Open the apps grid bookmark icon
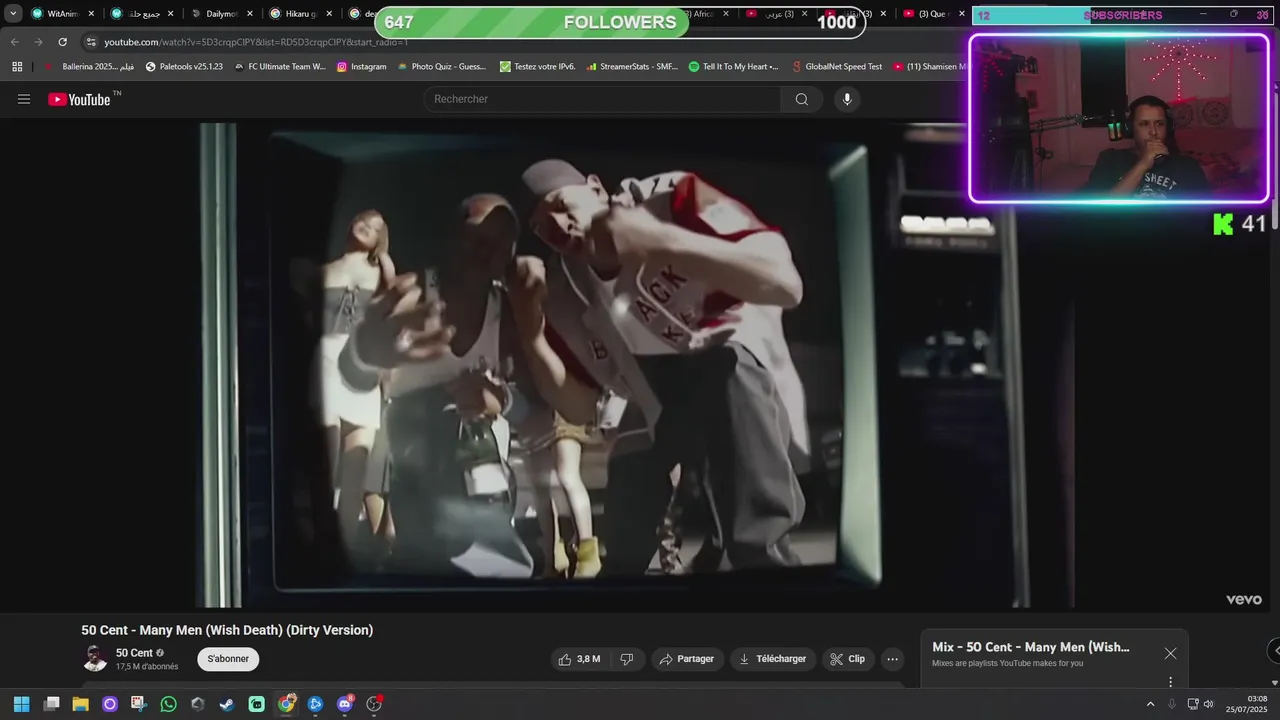The height and width of the screenshot is (720, 1280). [17, 66]
